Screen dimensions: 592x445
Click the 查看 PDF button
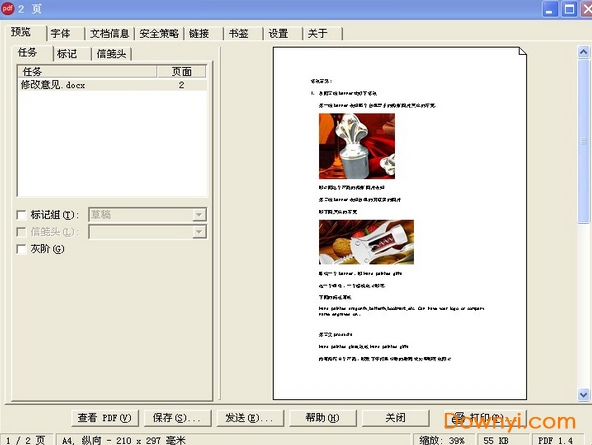(105, 418)
